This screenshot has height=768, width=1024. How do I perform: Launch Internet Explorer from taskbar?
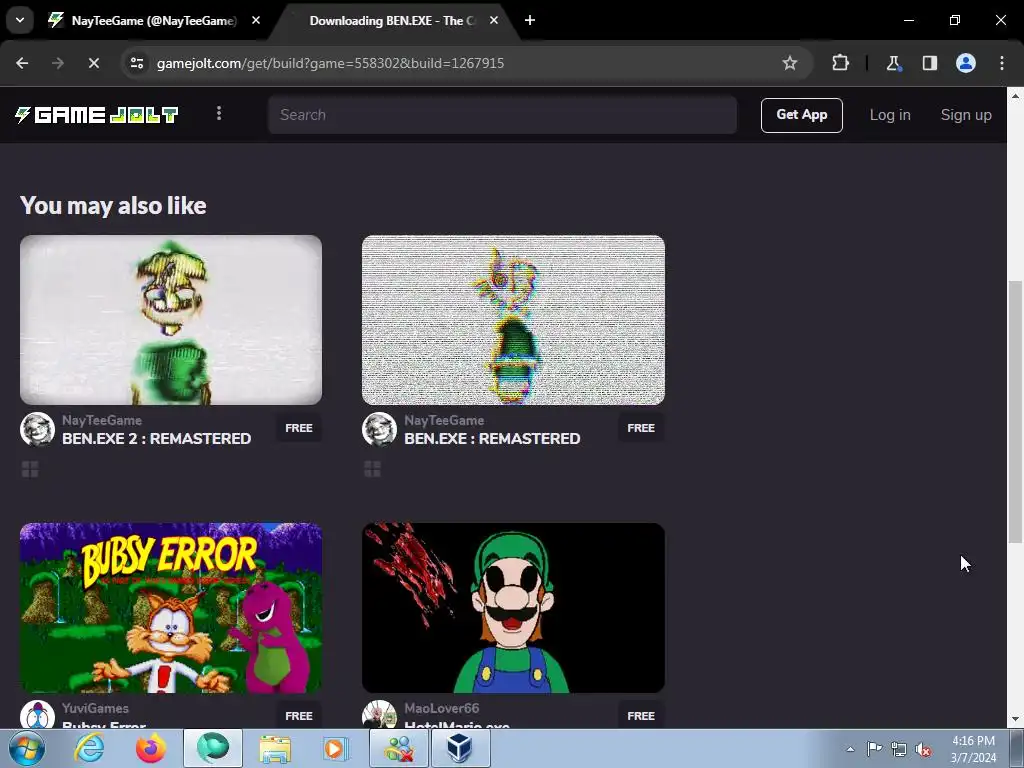(x=89, y=748)
